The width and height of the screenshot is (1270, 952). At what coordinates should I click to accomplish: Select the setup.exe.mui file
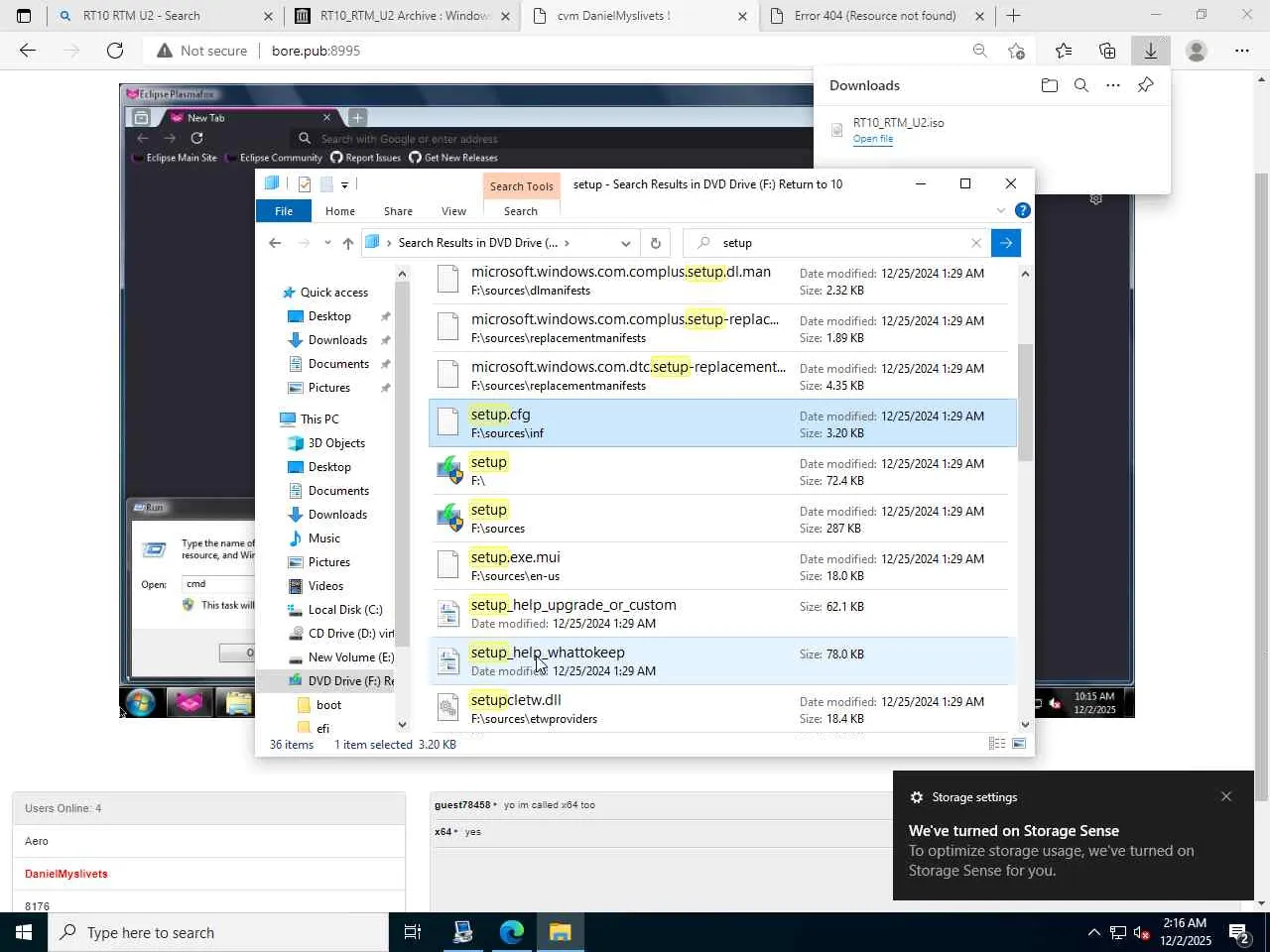[723, 566]
